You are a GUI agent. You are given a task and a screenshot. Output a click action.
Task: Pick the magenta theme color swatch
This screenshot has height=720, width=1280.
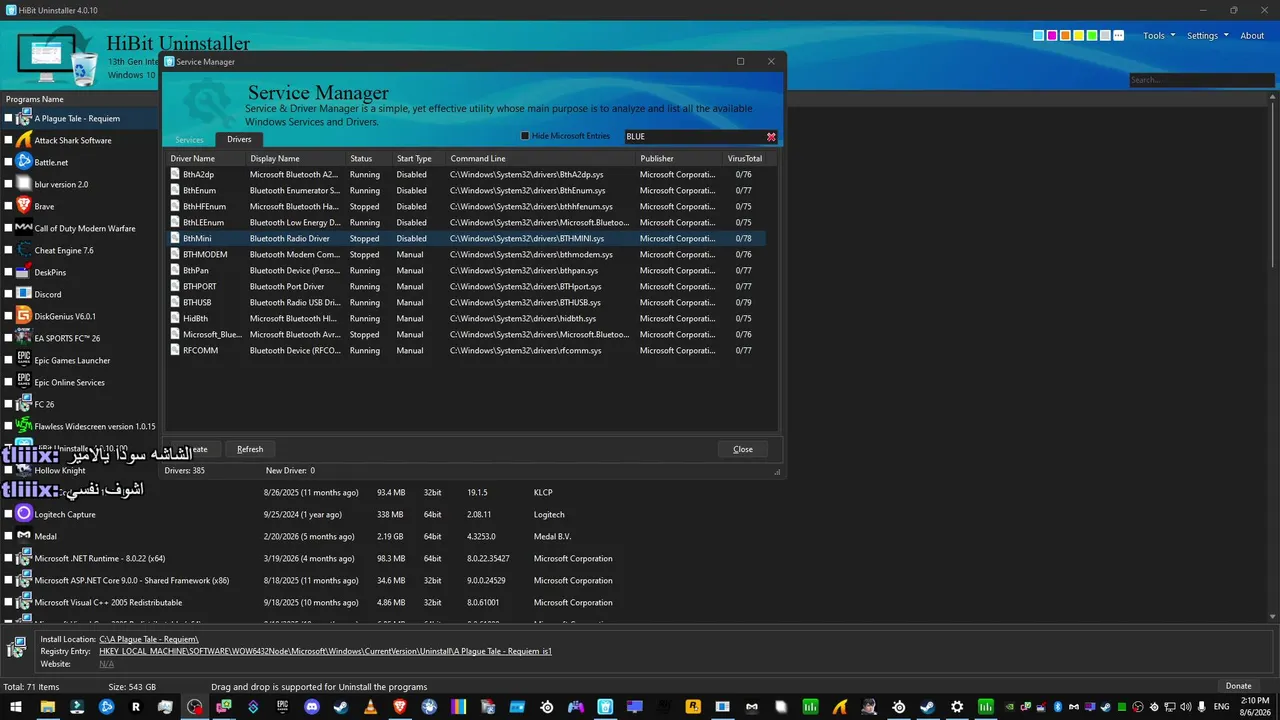[x=1052, y=36]
